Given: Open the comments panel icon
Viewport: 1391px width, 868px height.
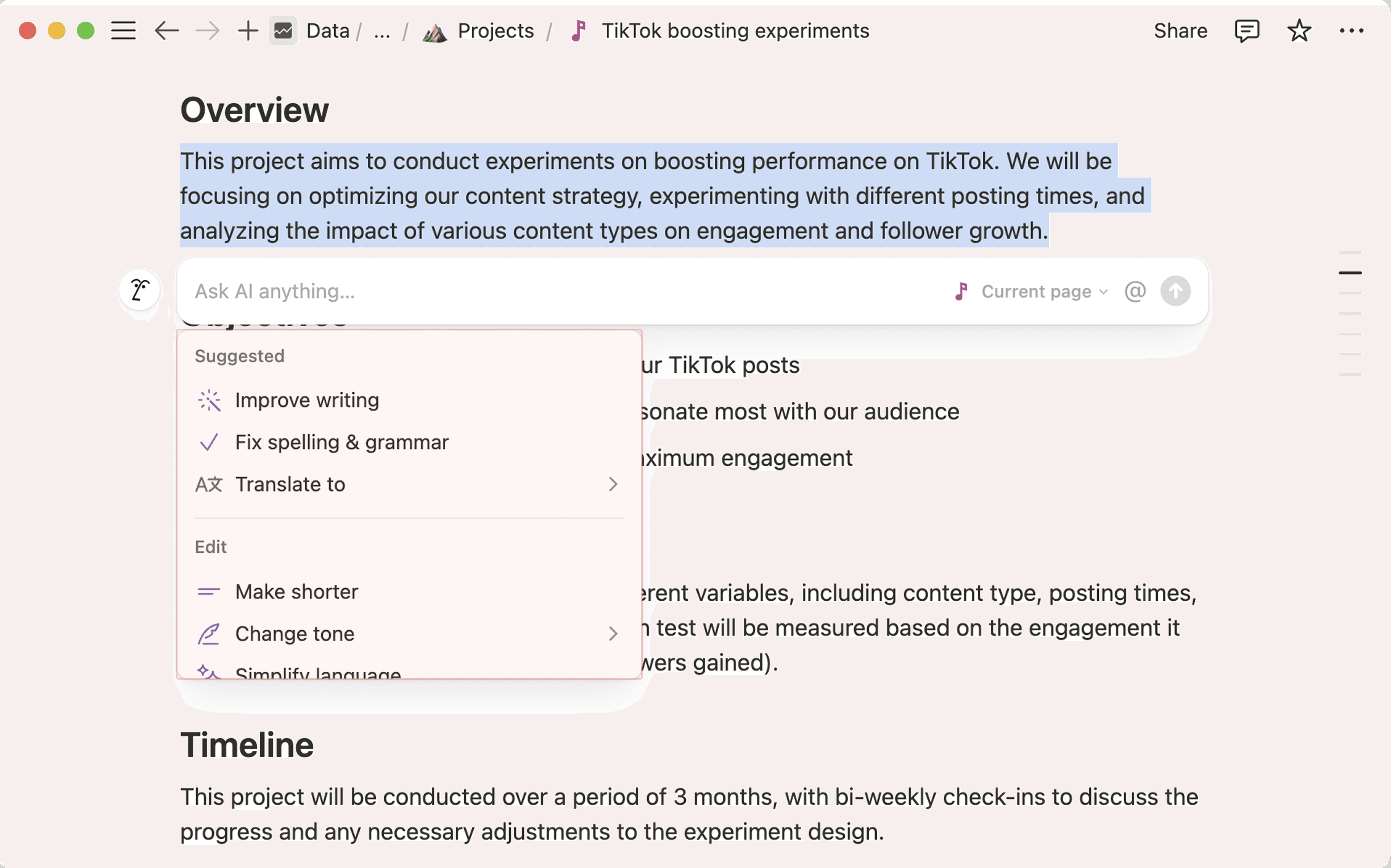Looking at the screenshot, I should 1246,30.
